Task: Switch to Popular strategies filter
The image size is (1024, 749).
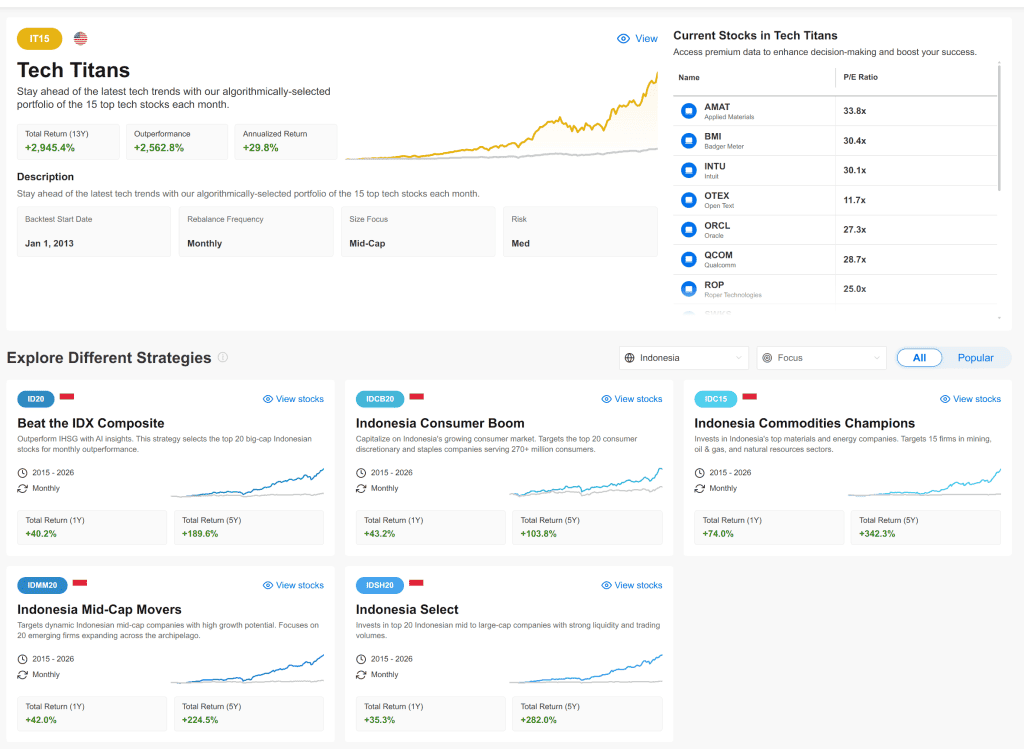Action: 975,358
